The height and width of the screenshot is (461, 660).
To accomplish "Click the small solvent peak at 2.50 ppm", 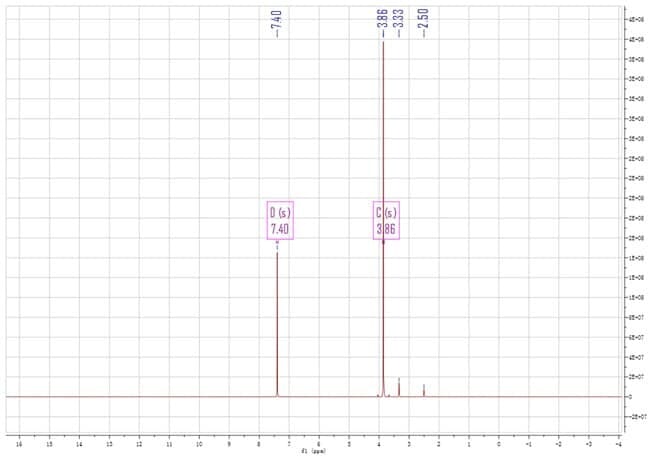I will pos(424,390).
